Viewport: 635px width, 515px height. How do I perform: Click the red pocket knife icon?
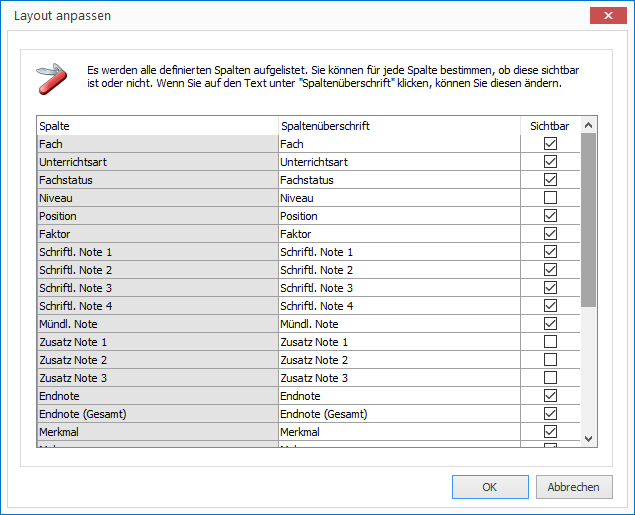click(52, 79)
